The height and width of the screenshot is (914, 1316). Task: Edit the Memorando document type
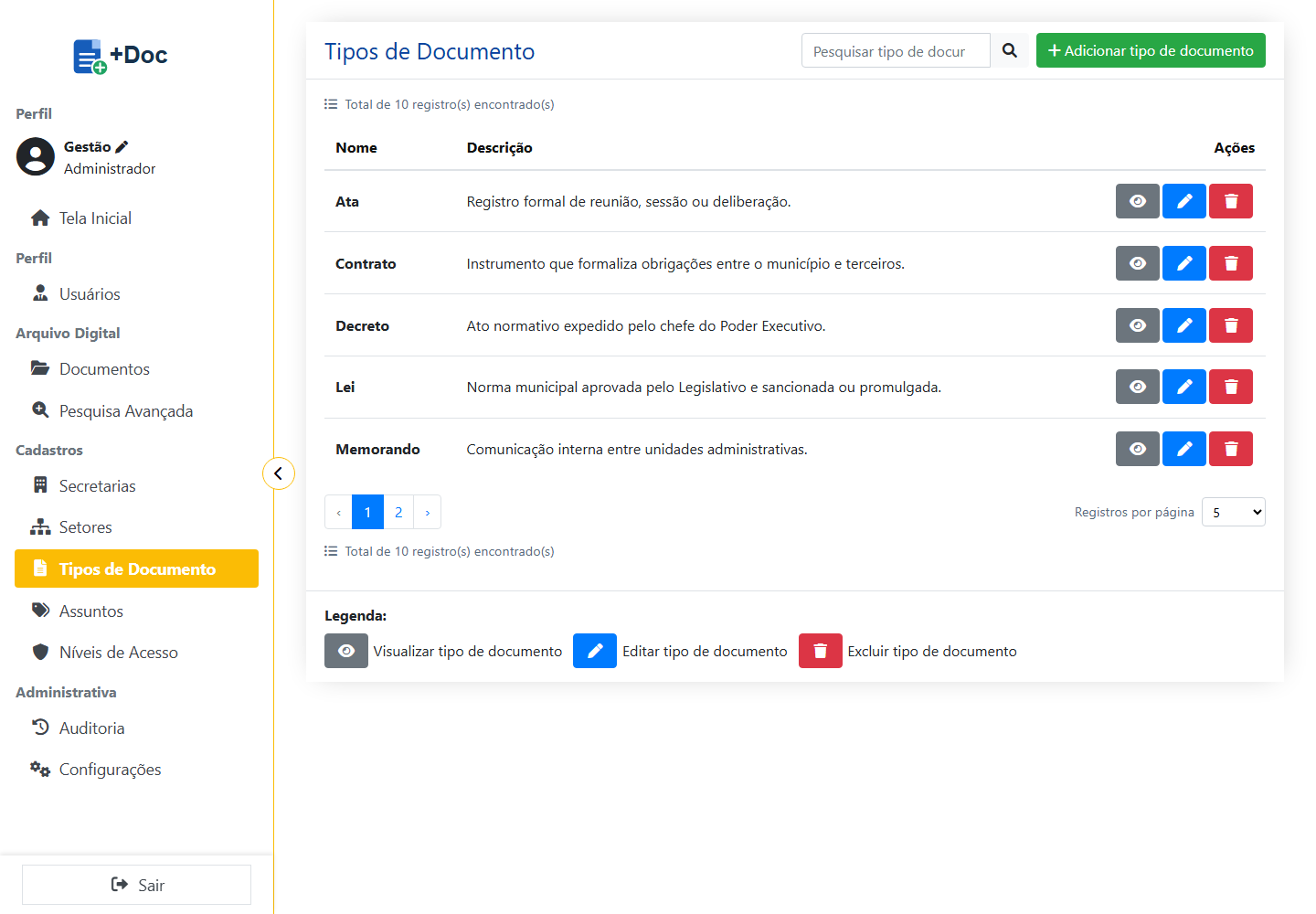(x=1184, y=449)
